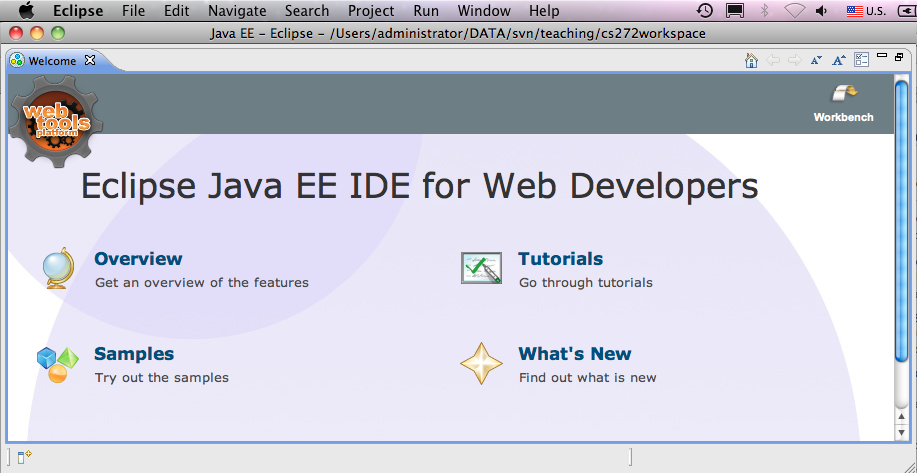Open the customize page checklist icon
This screenshot has width=917, height=473.
pos(861,60)
